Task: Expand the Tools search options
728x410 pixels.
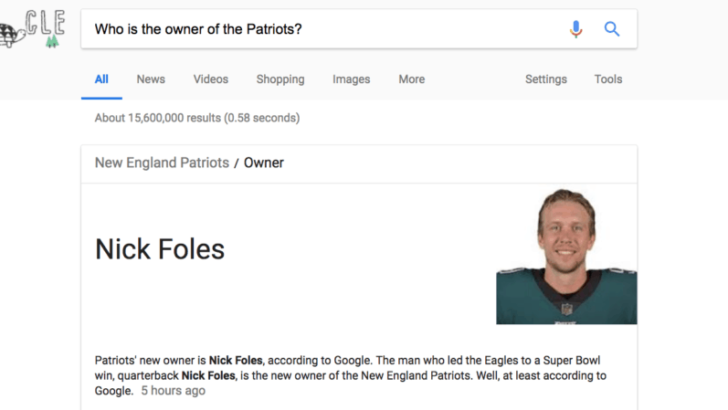Action: pyautogui.click(x=608, y=79)
